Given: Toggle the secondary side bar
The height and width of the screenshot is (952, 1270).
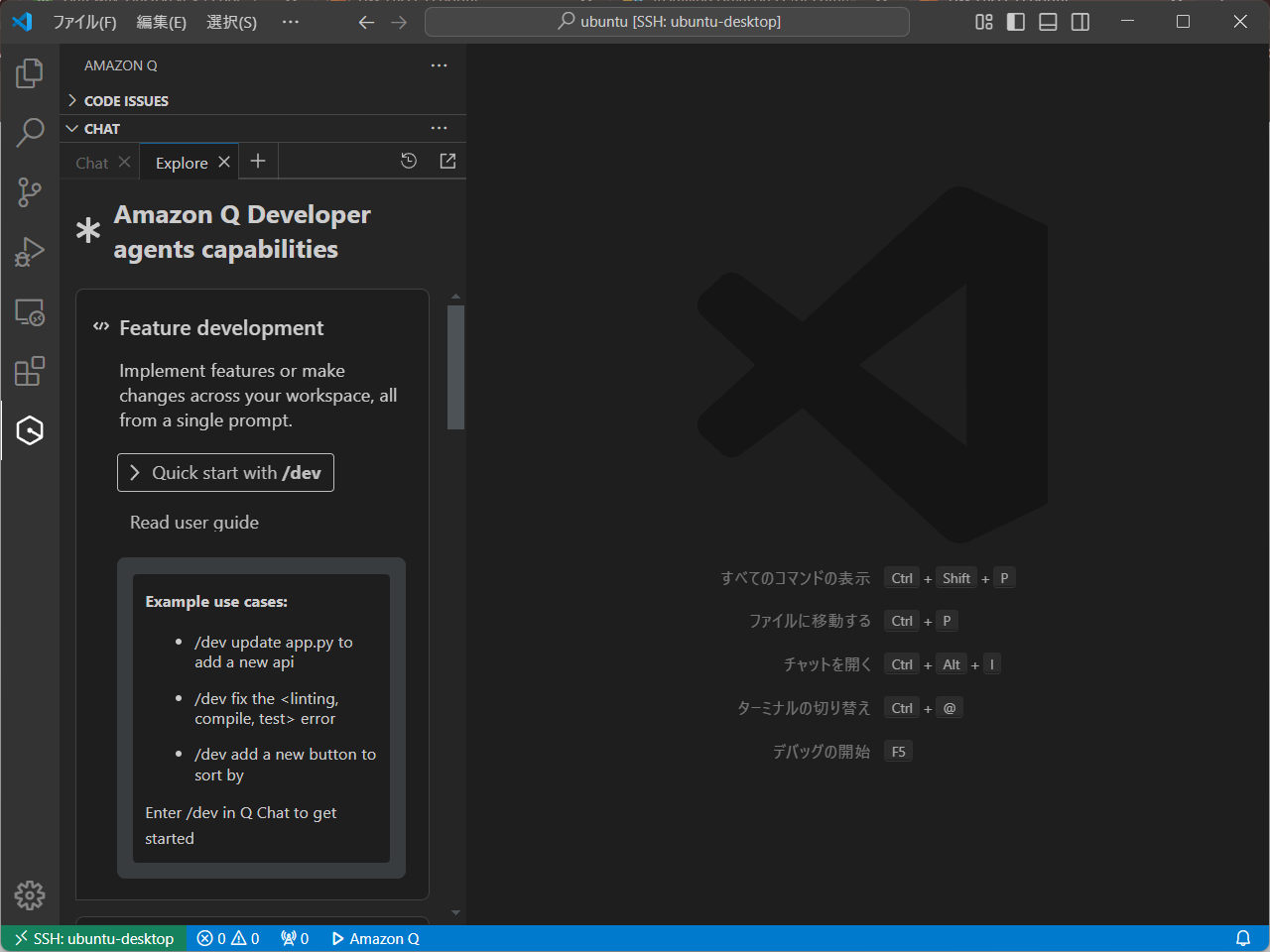Looking at the screenshot, I should click(1080, 22).
